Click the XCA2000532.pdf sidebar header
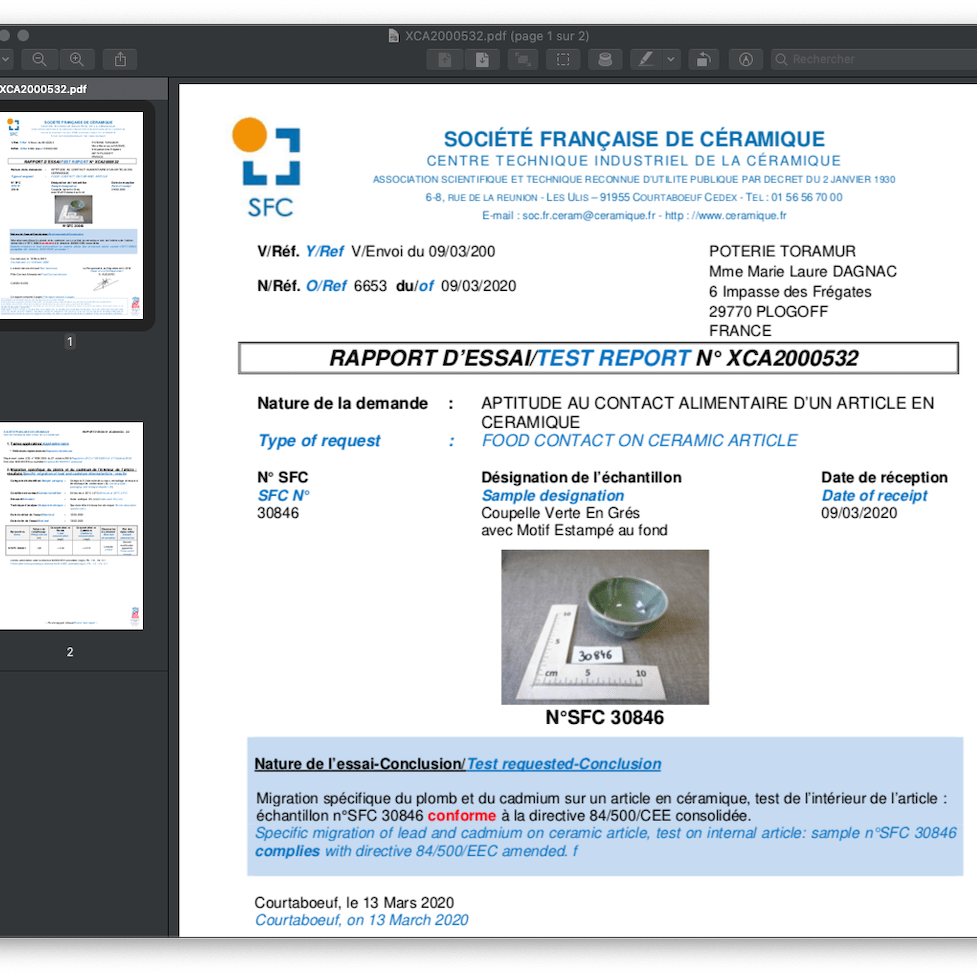Viewport: 977px width, 977px height. coord(43,89)
